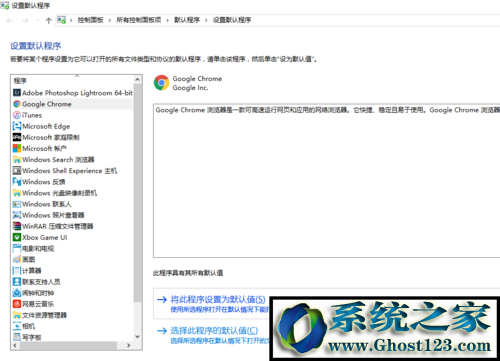Screen dimensions: 500x361
Task: Click 选择此程序的默认值(C) link
Action: click(214, 330)
